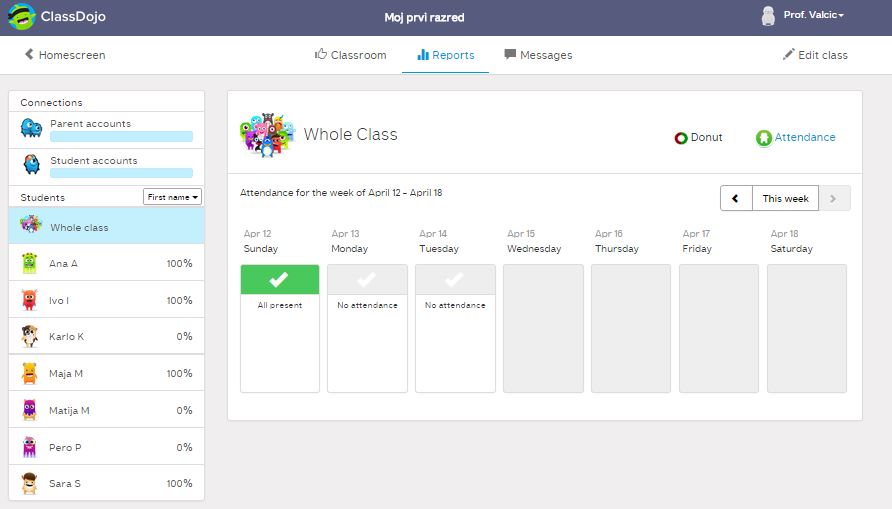Image resolution: width=892 pixels, height=509 pixels.
Task: Select Whole class in the student list
Action: point(79,227)
